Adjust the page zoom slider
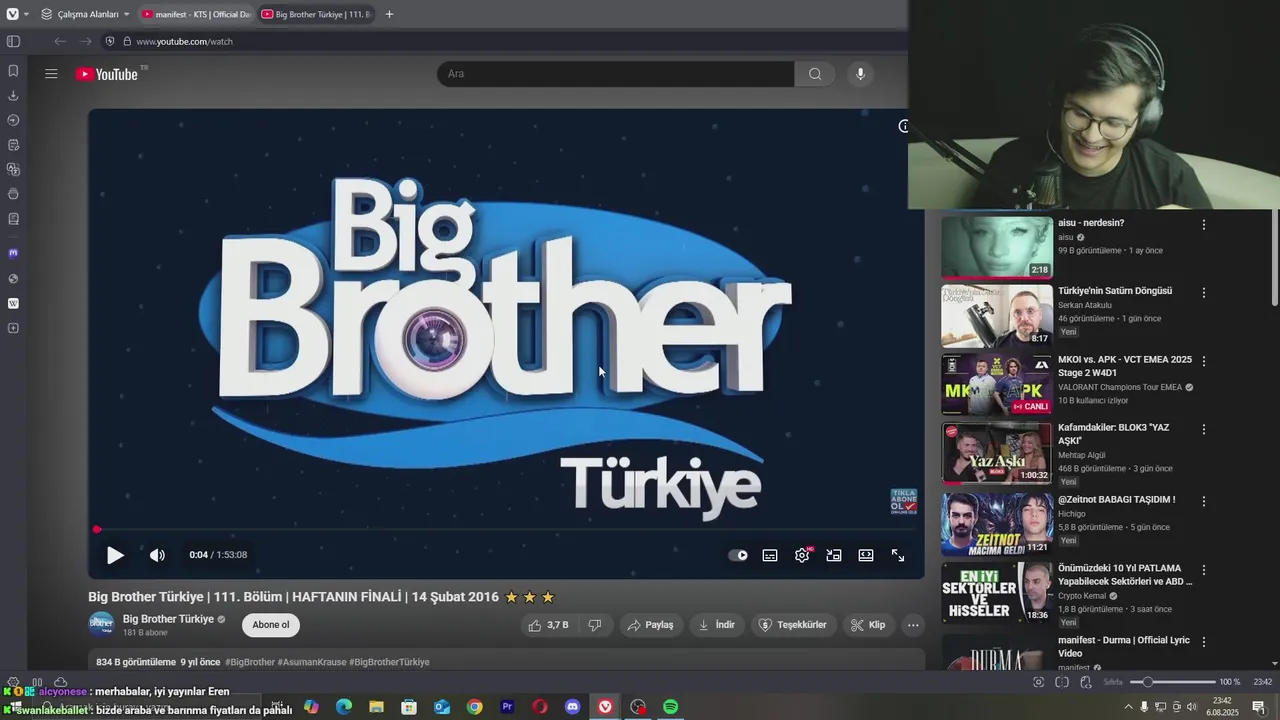This screenshot has height=720, width=1280. (x=1172, y=682)
